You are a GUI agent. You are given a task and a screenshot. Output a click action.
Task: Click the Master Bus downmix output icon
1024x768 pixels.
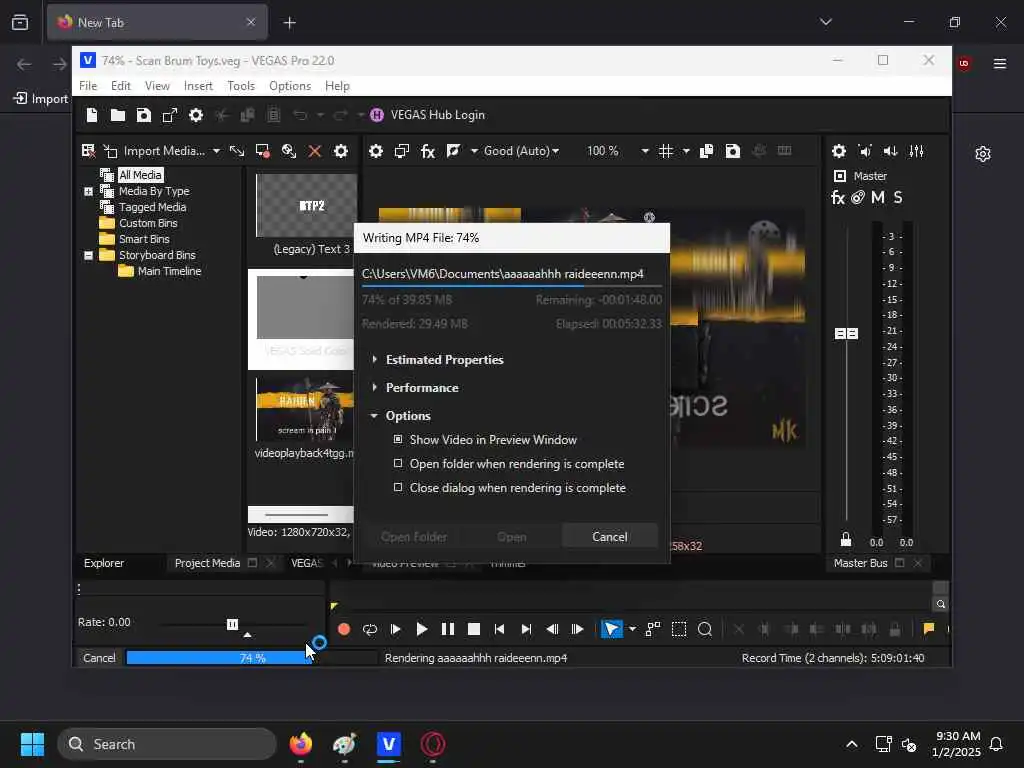865,151
